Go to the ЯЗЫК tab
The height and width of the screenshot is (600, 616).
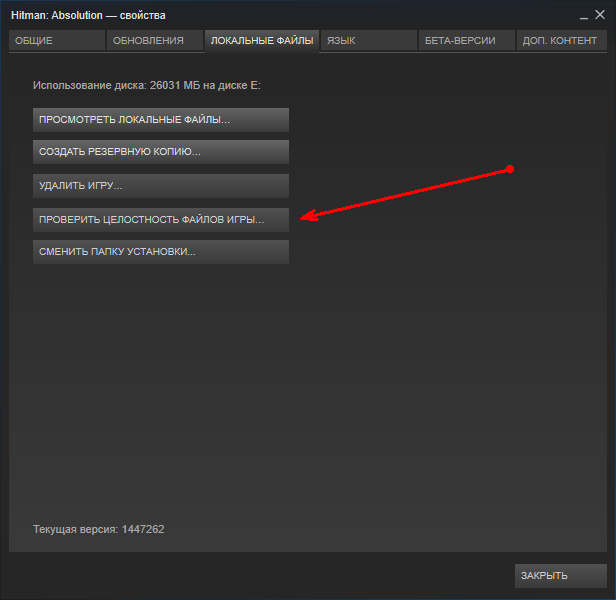click(x=368, y=40)
